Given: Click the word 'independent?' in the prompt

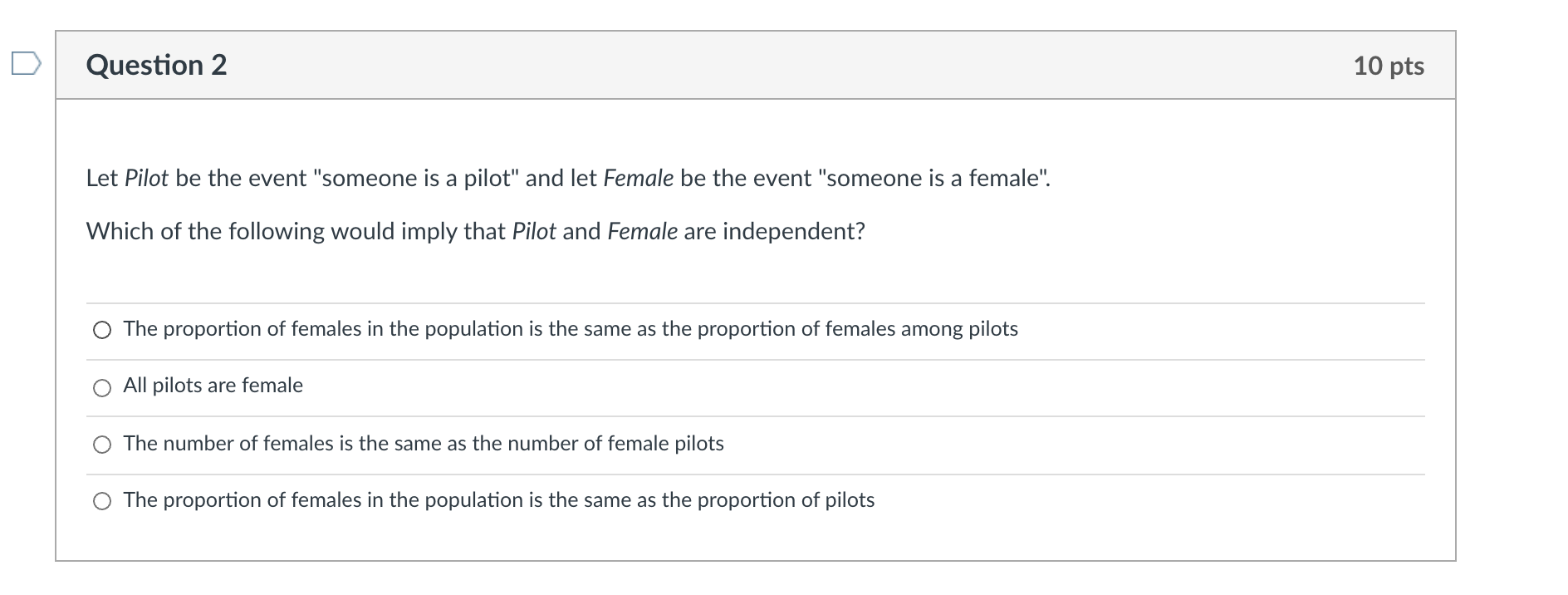Looking at the screenshot, I should tap(794, 231).
